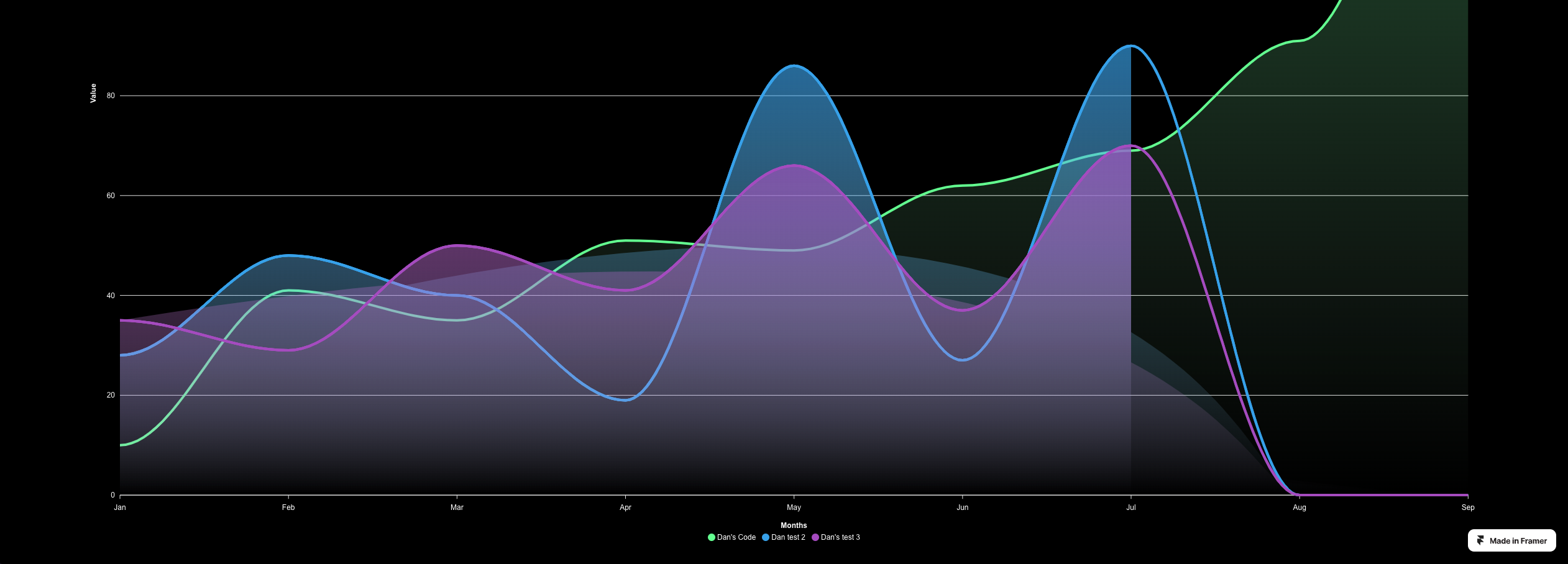Viewport: 1568px width, 564px height.
Task: Click the Months axis title
Action: tap(794, 525)
